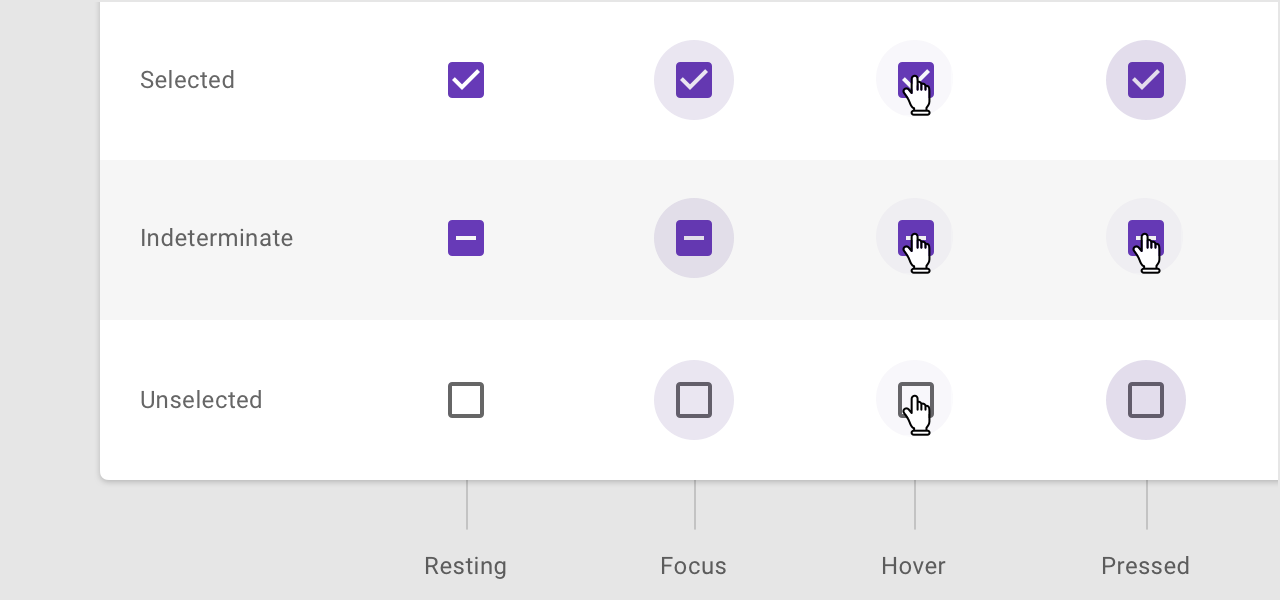This screenshot has width=1280, height=600.
Task: Check the focused unselected checkbox
Action: (x=694, y=400)
